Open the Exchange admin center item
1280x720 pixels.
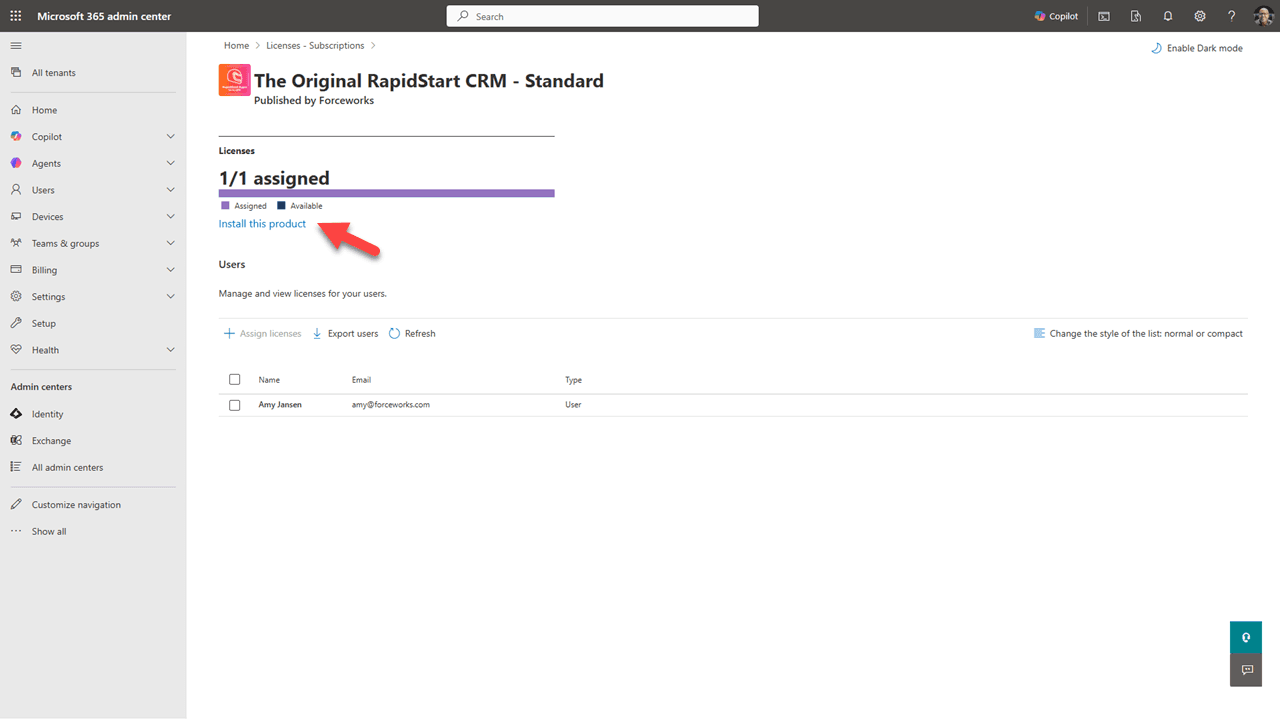point(51,441)
